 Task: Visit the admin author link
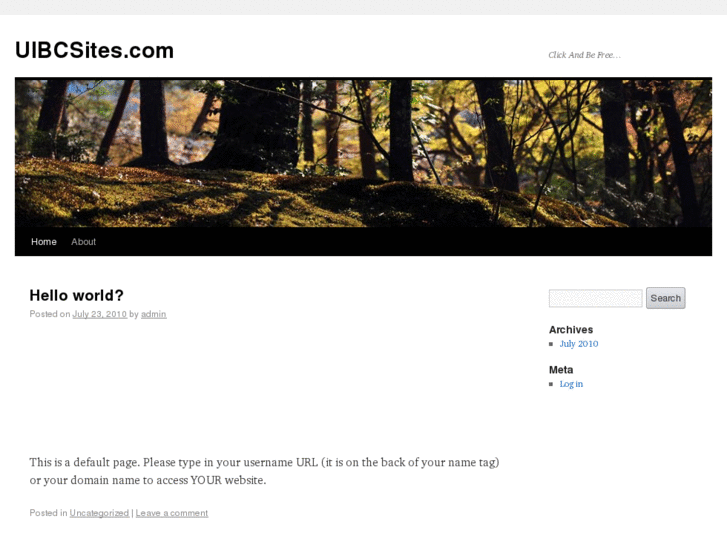pyautogui.click(x=153, y=314)
